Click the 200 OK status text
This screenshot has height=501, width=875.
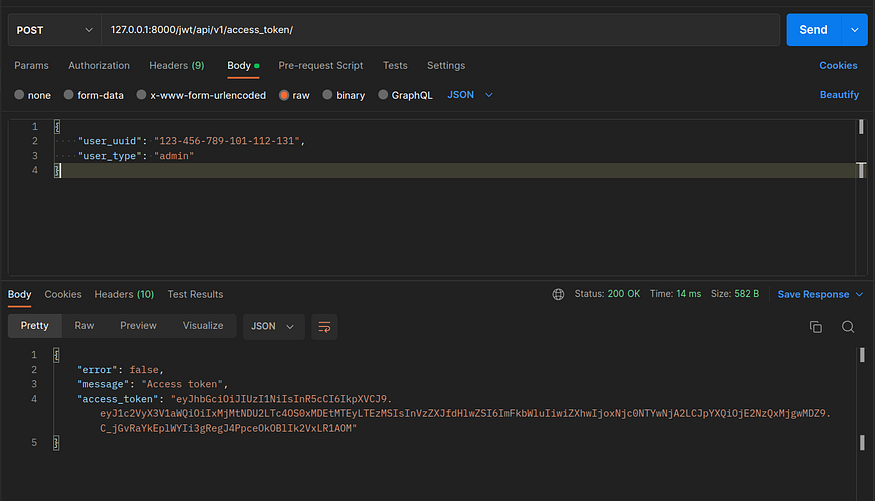click(x=624, y=294)
